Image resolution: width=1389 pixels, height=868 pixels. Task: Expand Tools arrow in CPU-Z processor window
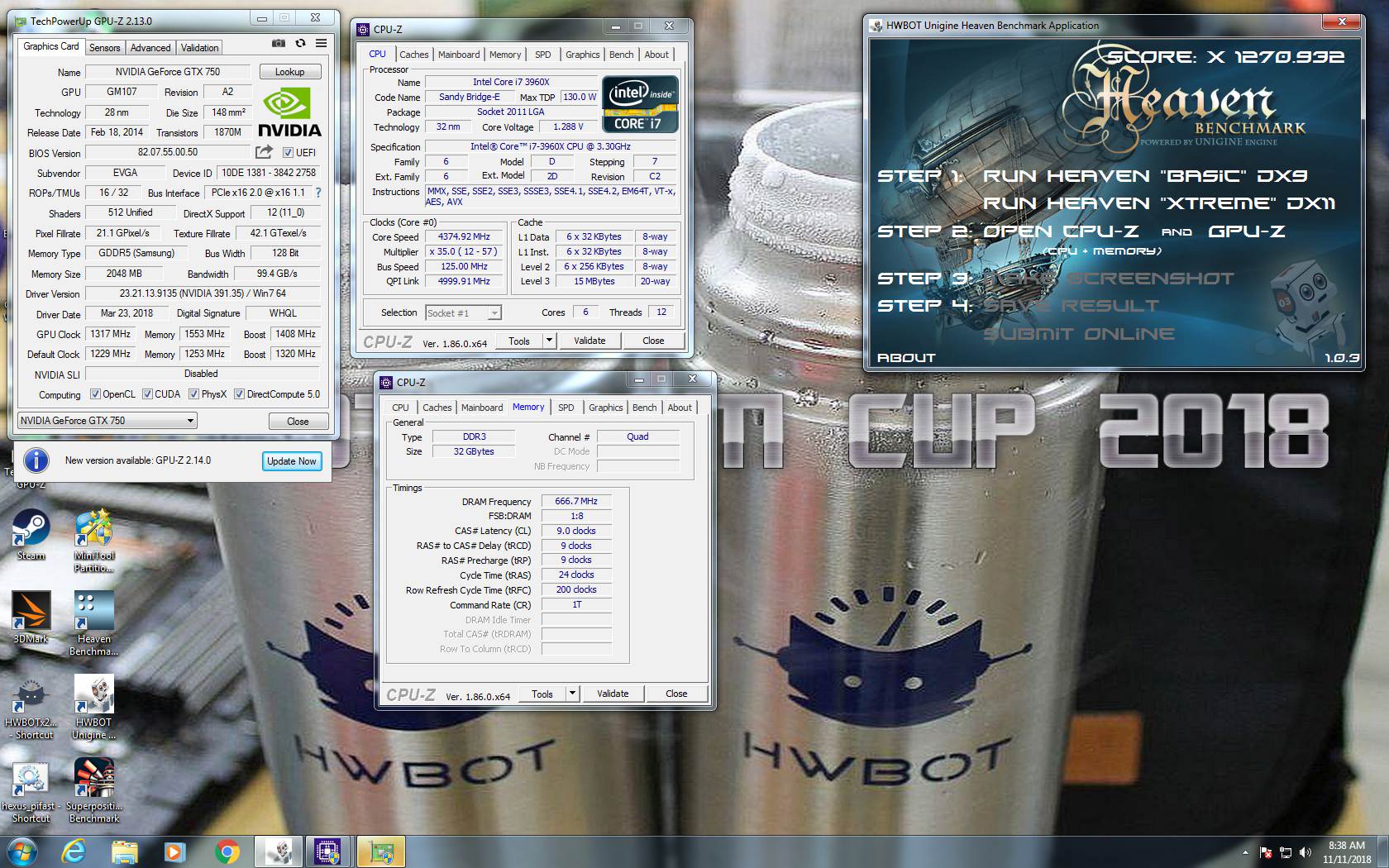click(548, 341)
